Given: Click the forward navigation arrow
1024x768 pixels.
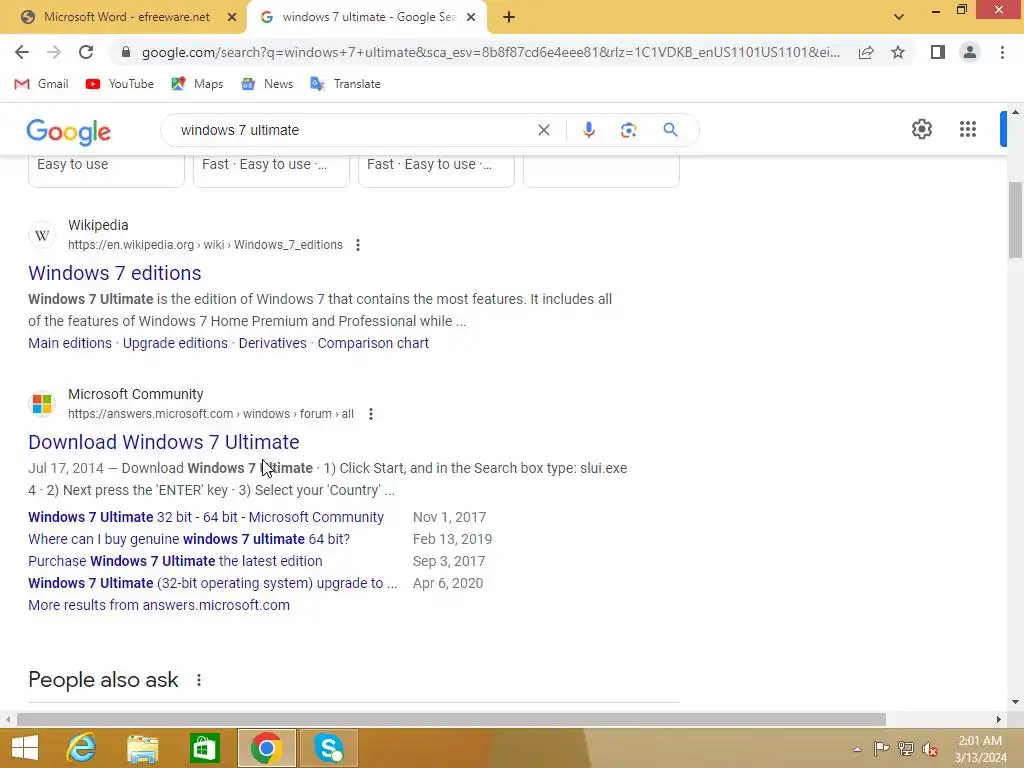Looking at the screenshot, I should (54, 52).
